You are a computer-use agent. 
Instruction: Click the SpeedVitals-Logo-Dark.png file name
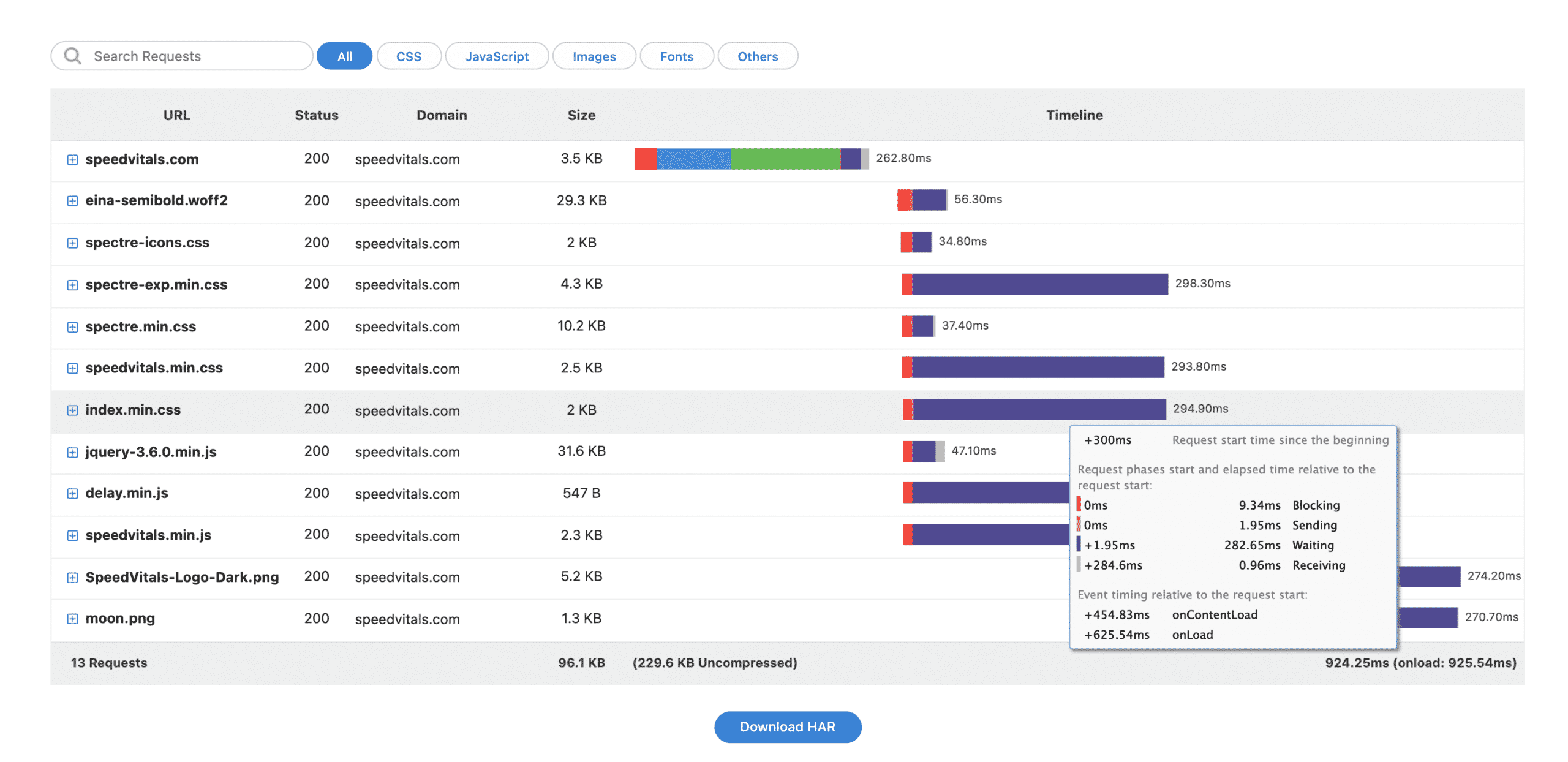click(182, 577)
